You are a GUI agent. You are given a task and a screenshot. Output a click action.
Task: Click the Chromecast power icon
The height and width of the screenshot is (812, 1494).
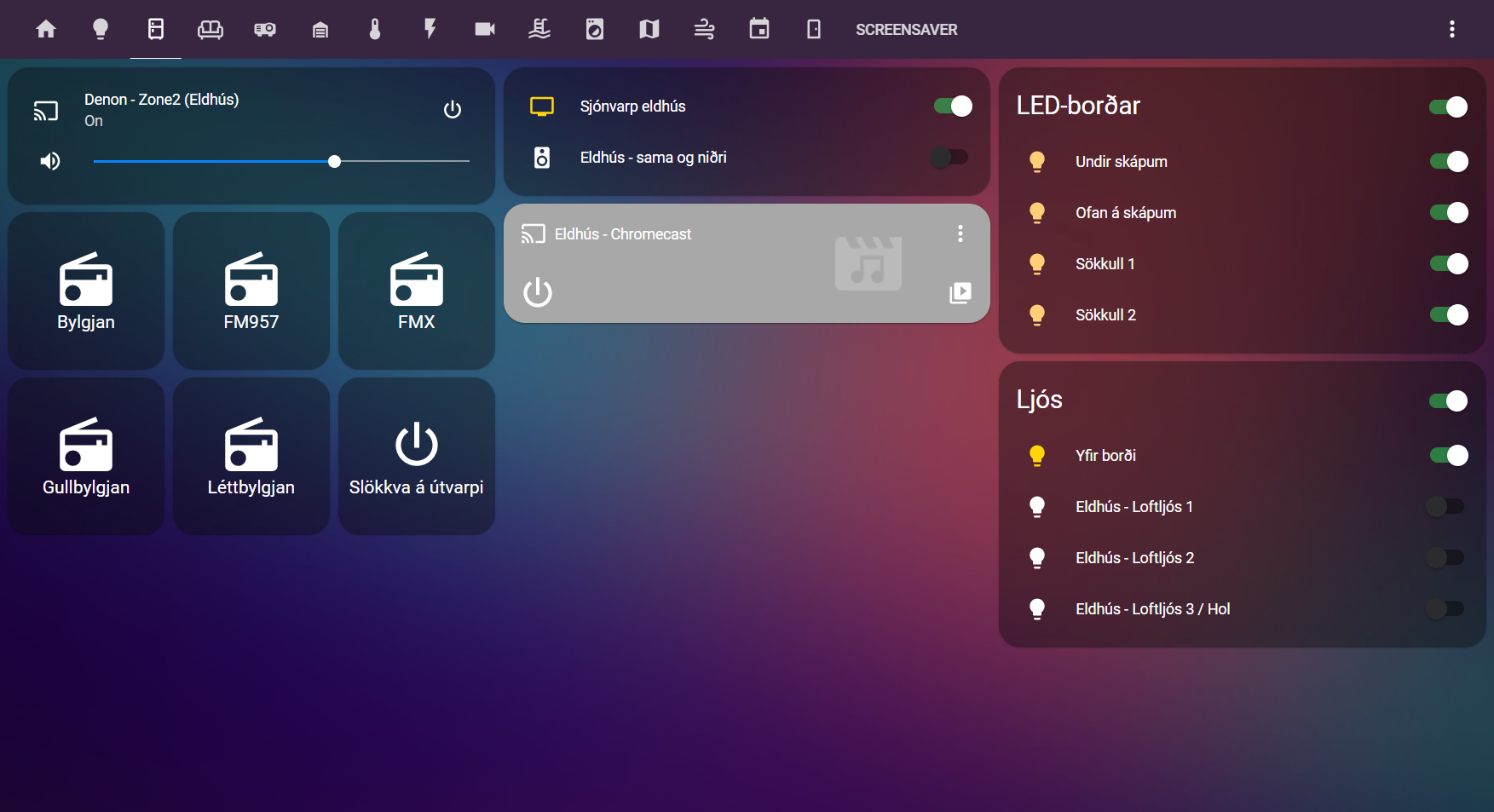point(538,292)
